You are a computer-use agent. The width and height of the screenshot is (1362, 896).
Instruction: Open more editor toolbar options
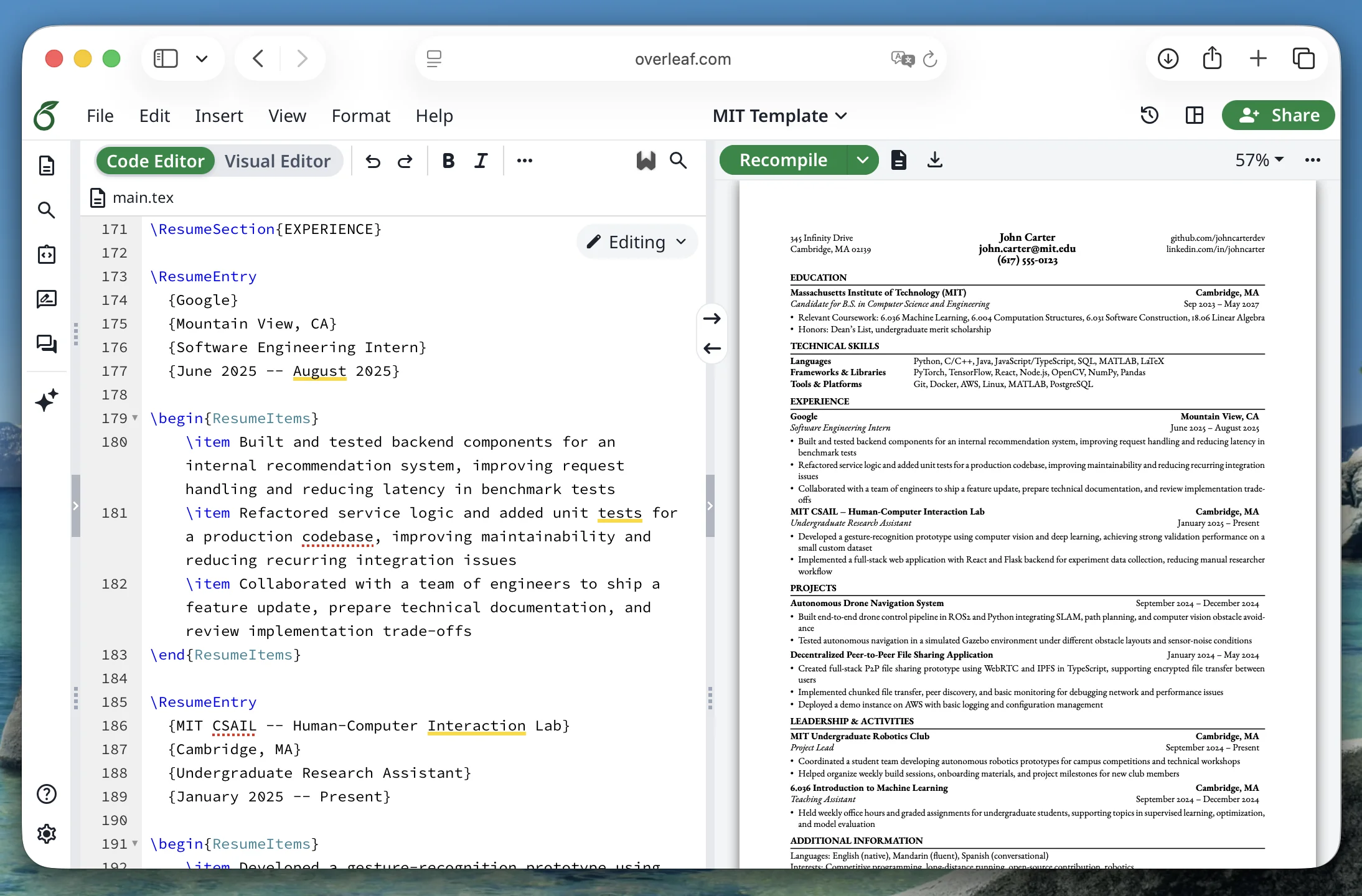point(525,161)
